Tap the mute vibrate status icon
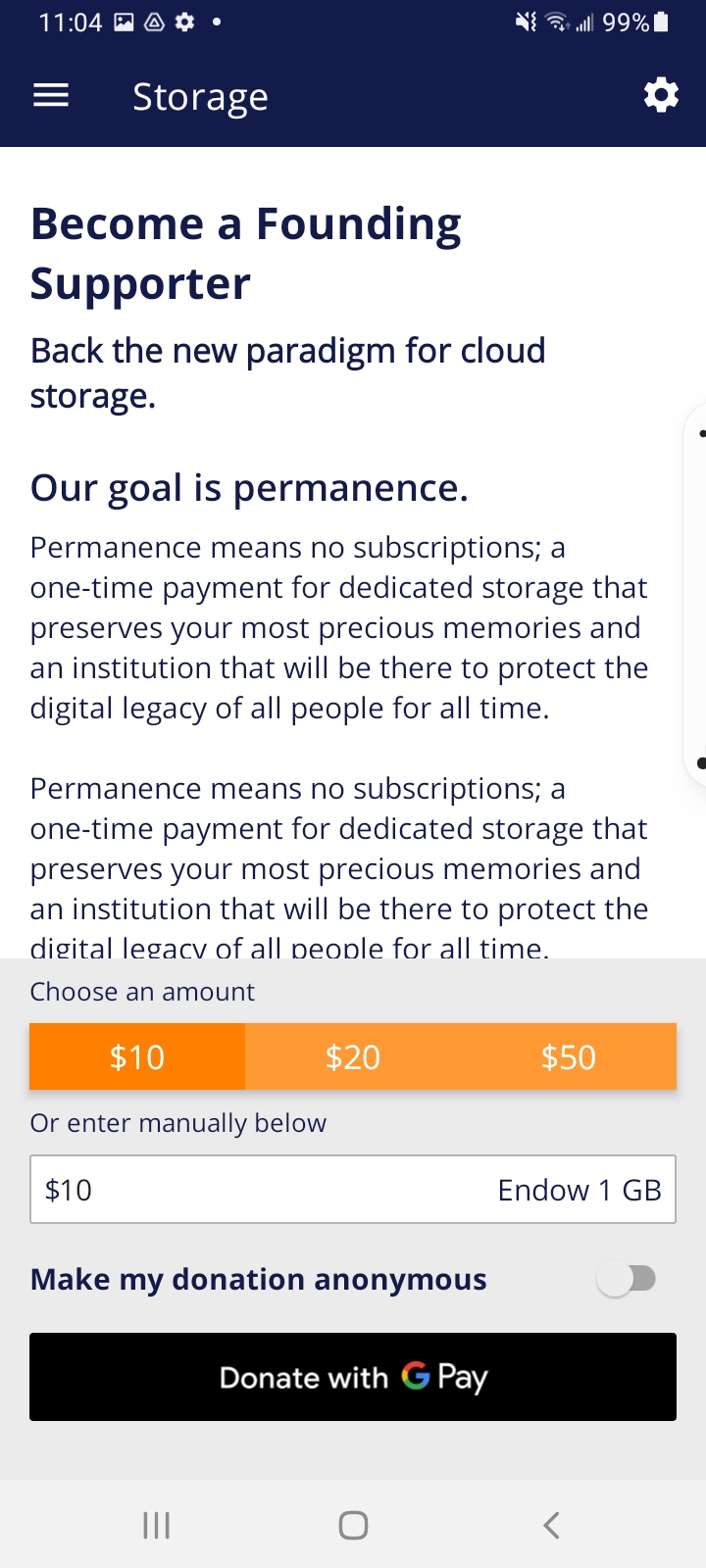The image size is (706, 1568). 527,22
